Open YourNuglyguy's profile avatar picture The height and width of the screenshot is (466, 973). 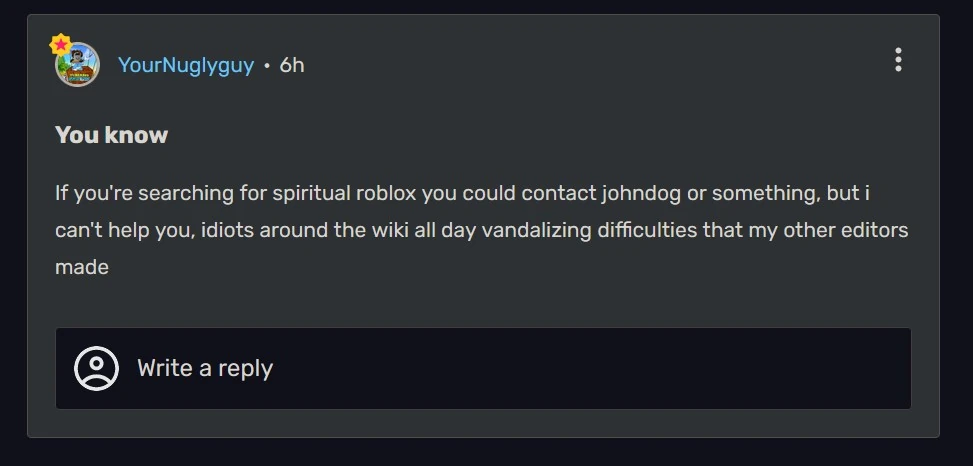point(78,66)
